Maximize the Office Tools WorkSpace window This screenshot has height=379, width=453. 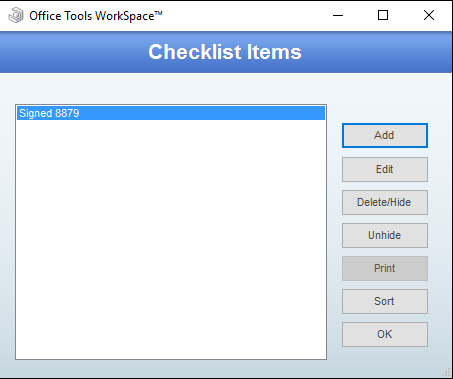pyautogui.click(x=383, y=15)
